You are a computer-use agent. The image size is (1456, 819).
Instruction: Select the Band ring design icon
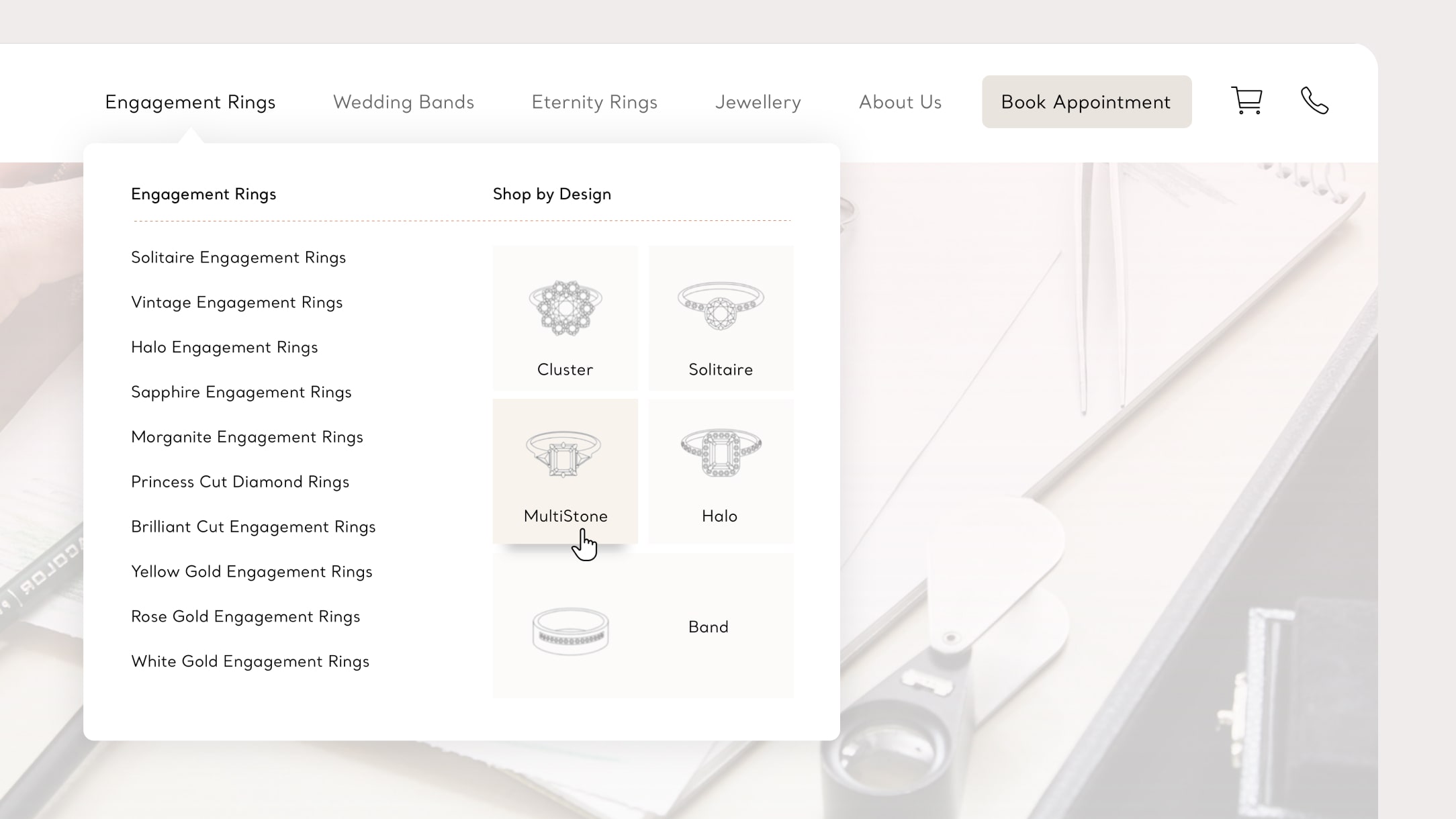point(565,627)
